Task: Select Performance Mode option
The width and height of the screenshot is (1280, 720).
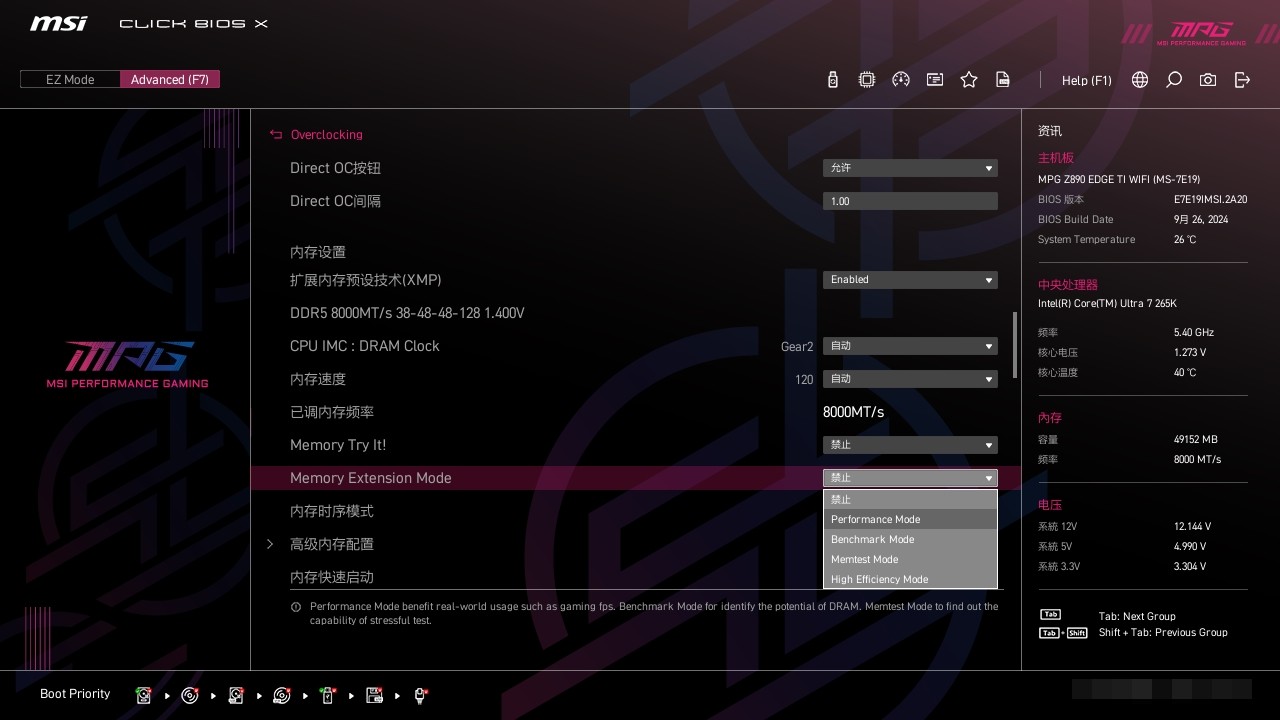Action: click(910, 519)
